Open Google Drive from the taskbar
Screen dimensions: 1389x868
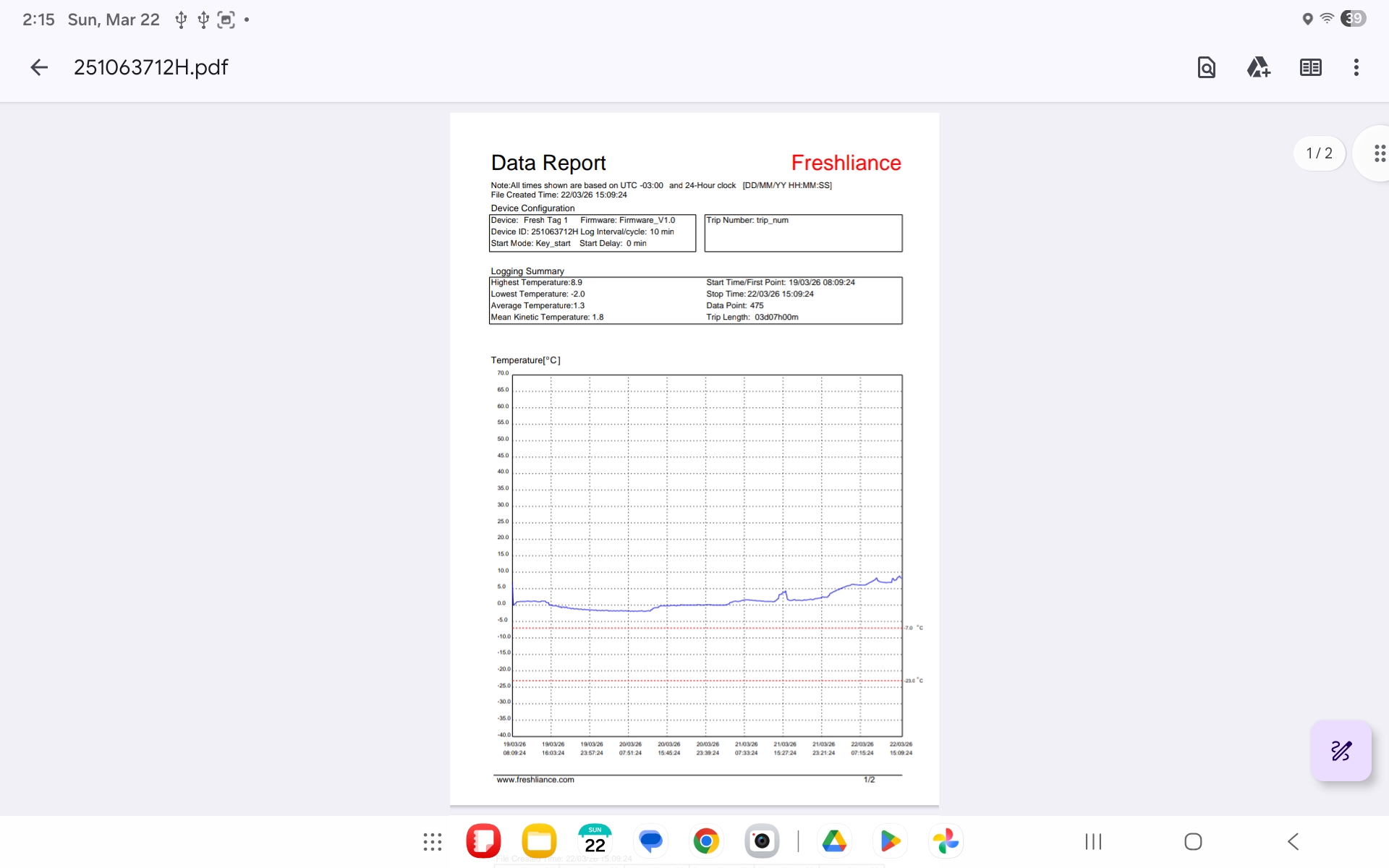pos(834,841)
